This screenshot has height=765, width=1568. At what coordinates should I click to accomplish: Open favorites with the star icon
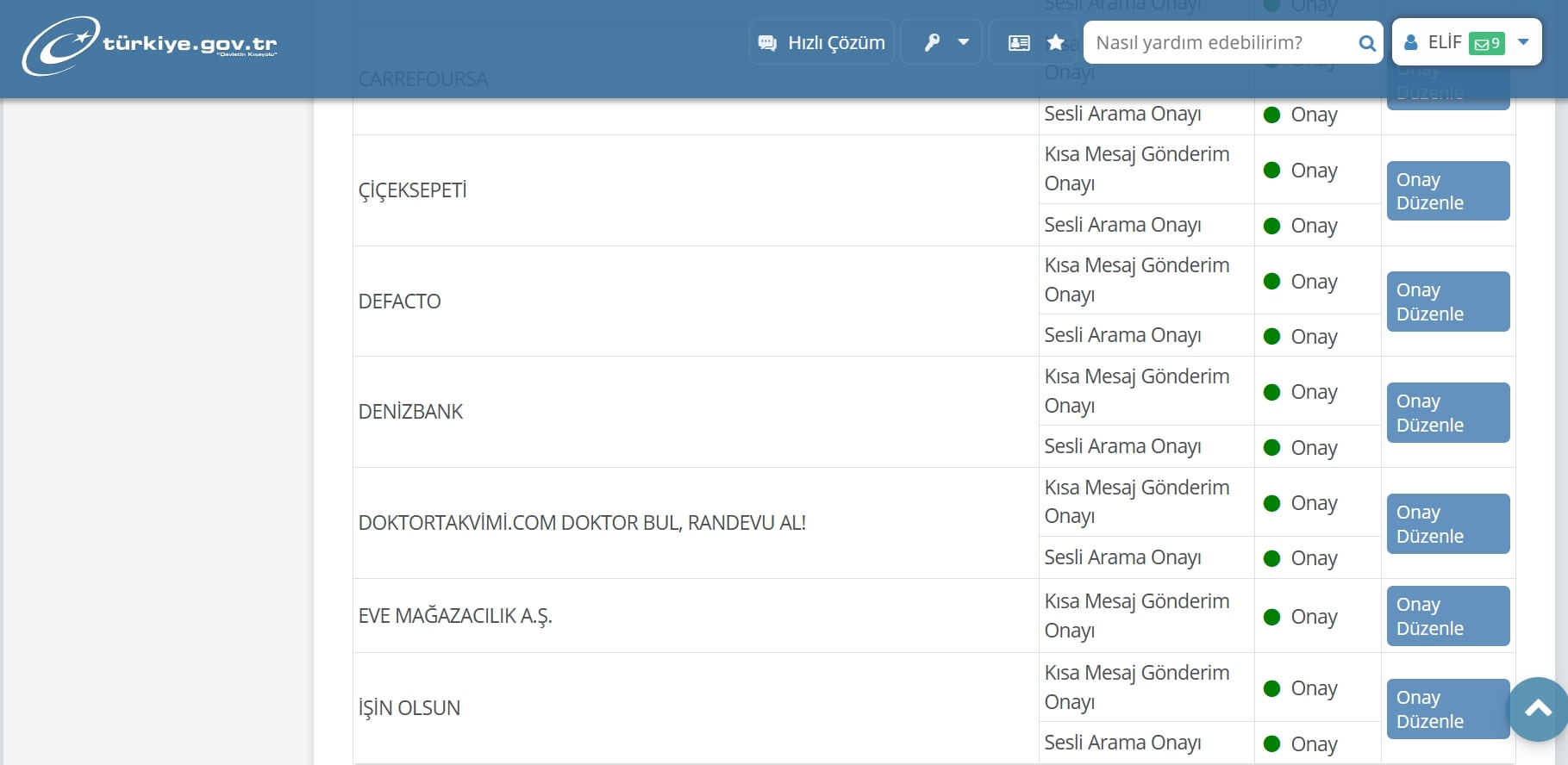[1055, 42]
